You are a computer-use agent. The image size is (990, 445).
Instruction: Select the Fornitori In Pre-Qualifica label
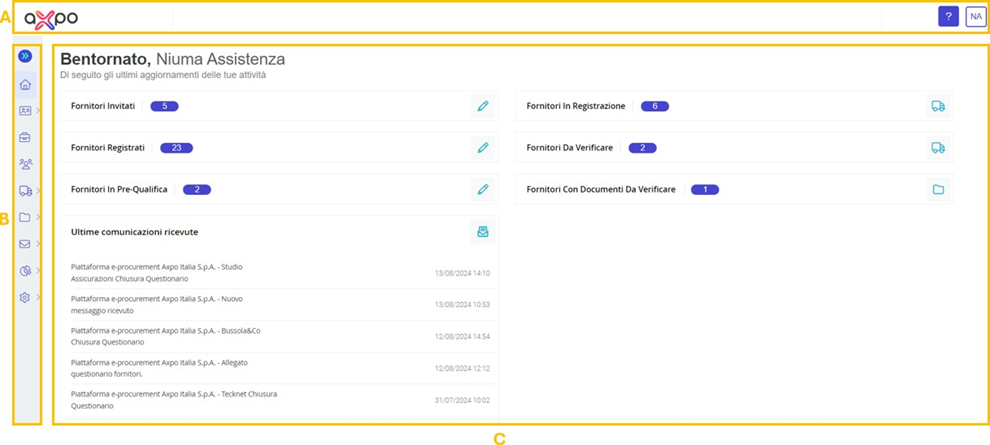[x=119, y=189]
